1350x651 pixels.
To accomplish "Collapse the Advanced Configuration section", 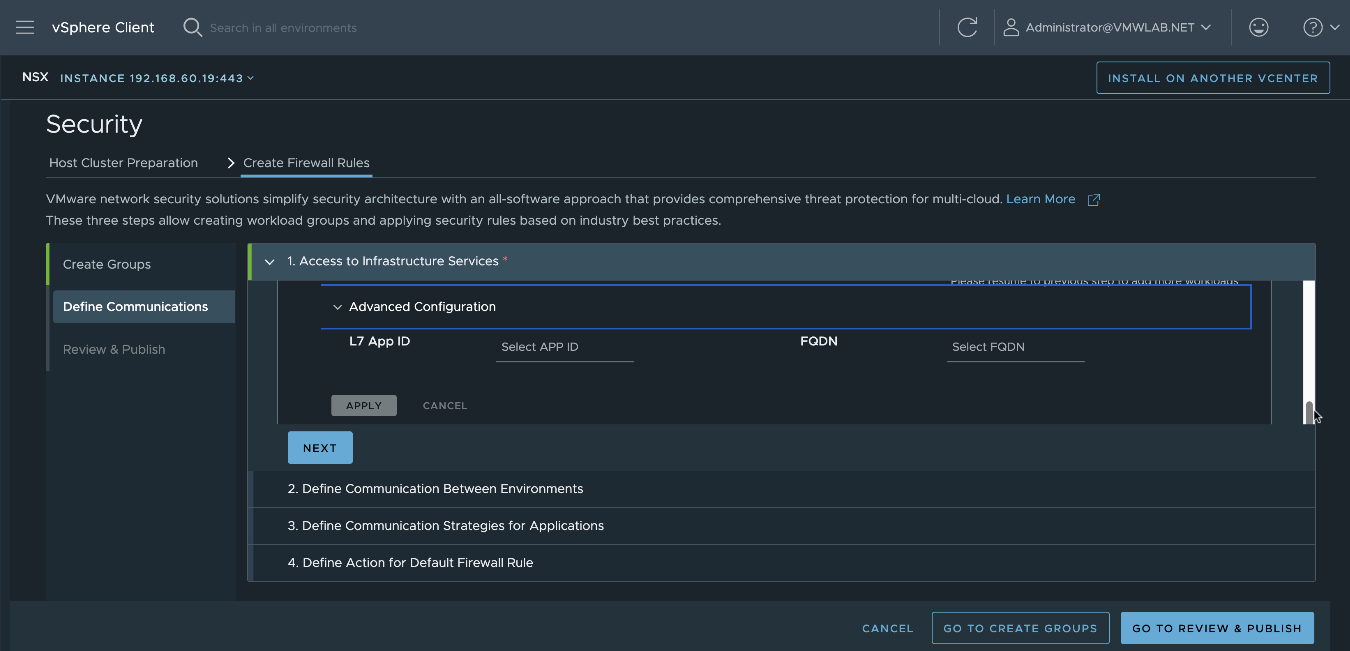I will point(337,307).
